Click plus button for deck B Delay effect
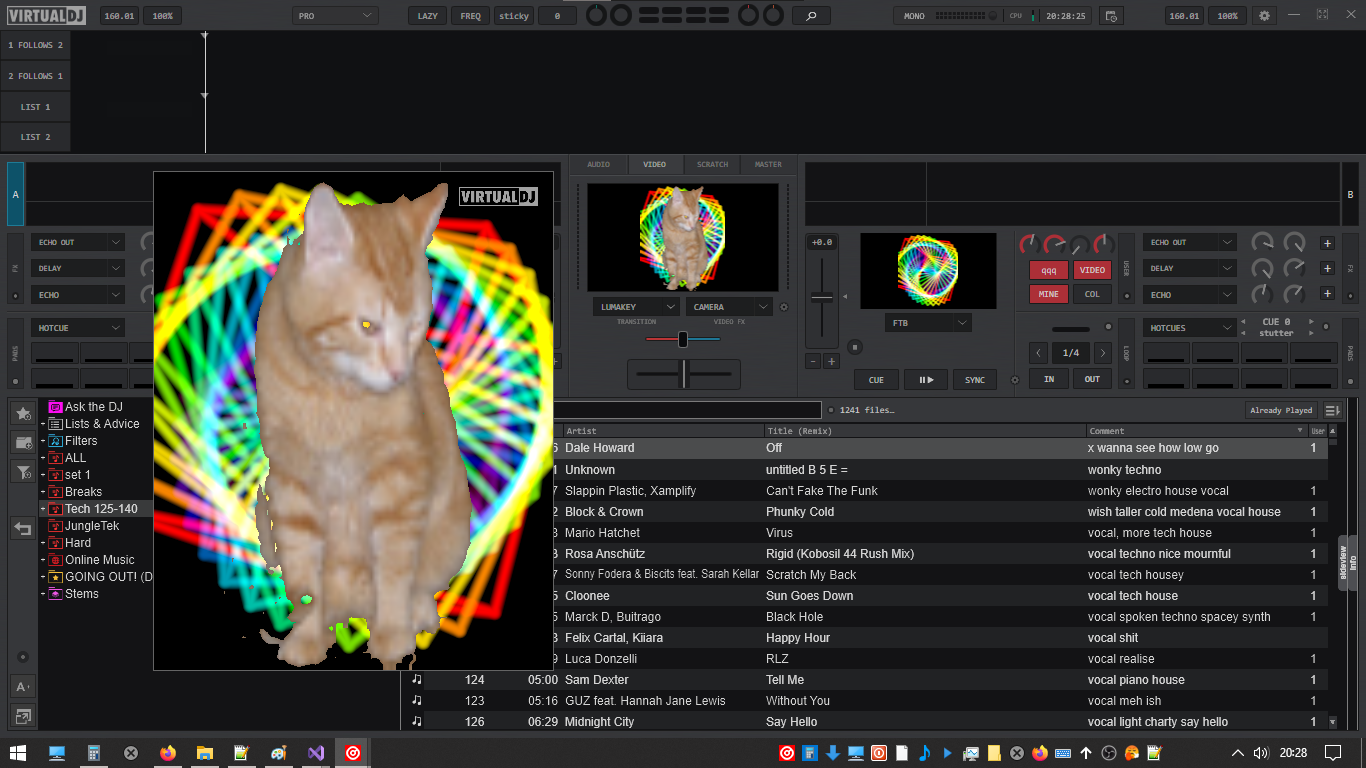 (x=1327, y=268)
